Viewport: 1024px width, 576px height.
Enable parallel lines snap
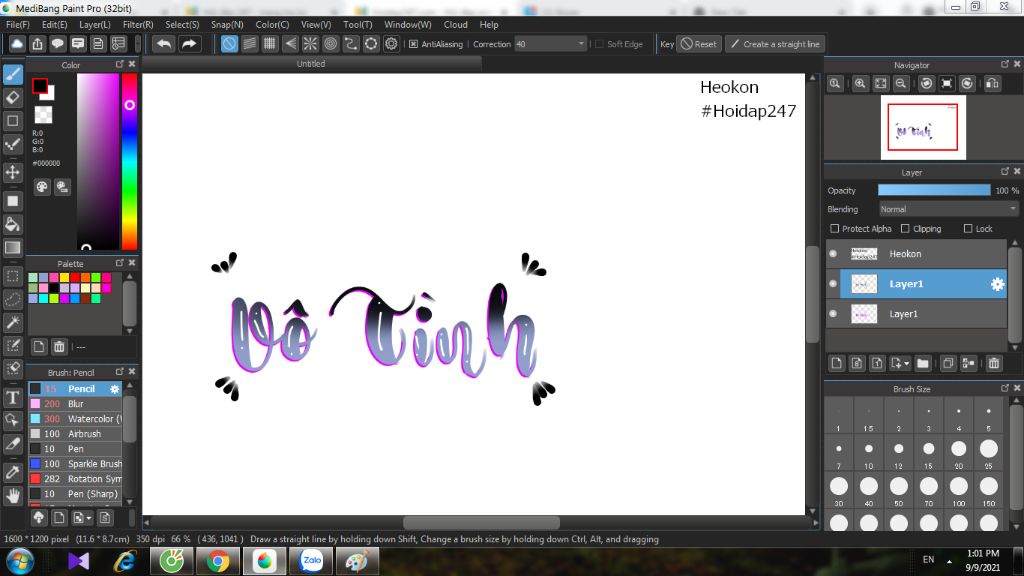pos(249,44)
